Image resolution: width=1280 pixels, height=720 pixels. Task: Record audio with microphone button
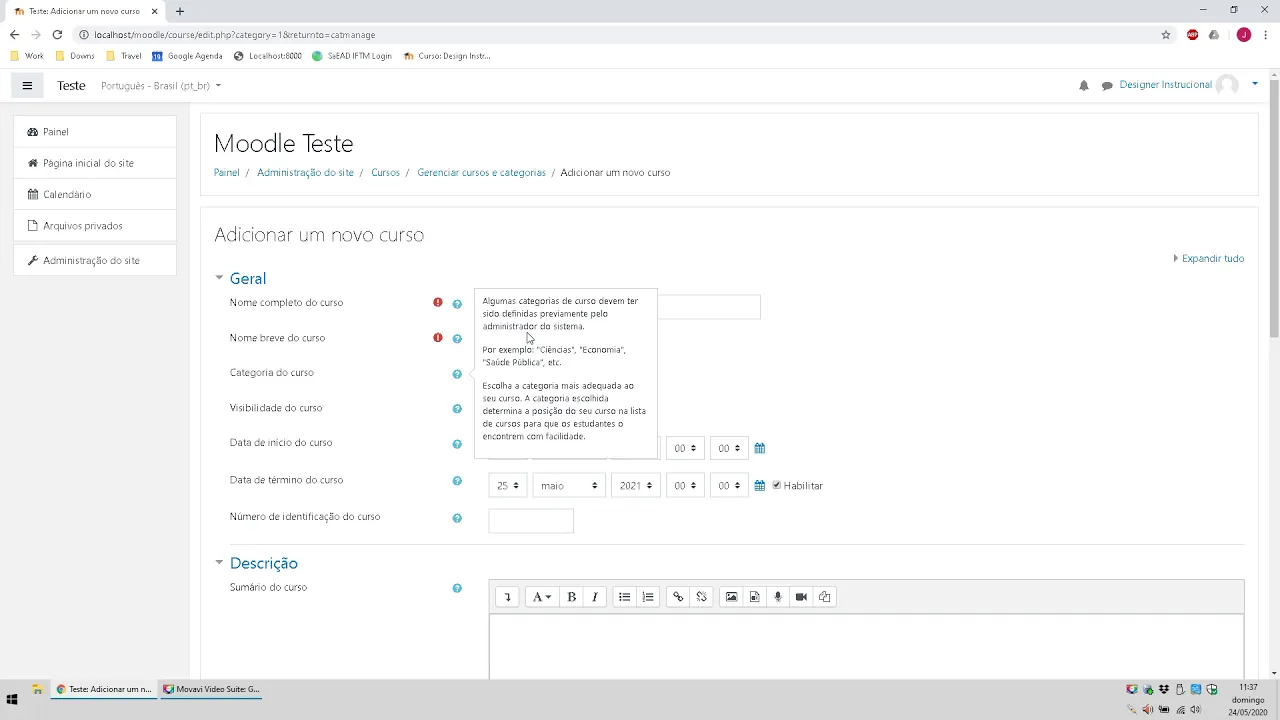pos(778,597)
